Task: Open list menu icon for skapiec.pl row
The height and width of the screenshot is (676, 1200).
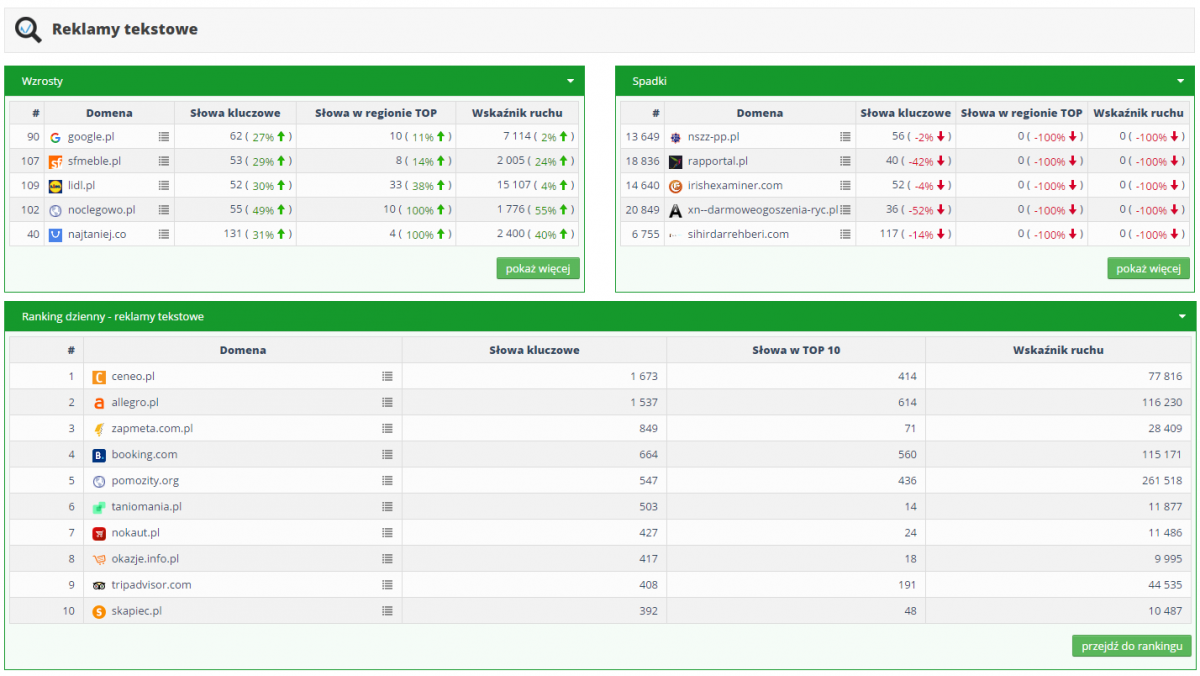Action: pyautogui.click(x=387, y=611)
